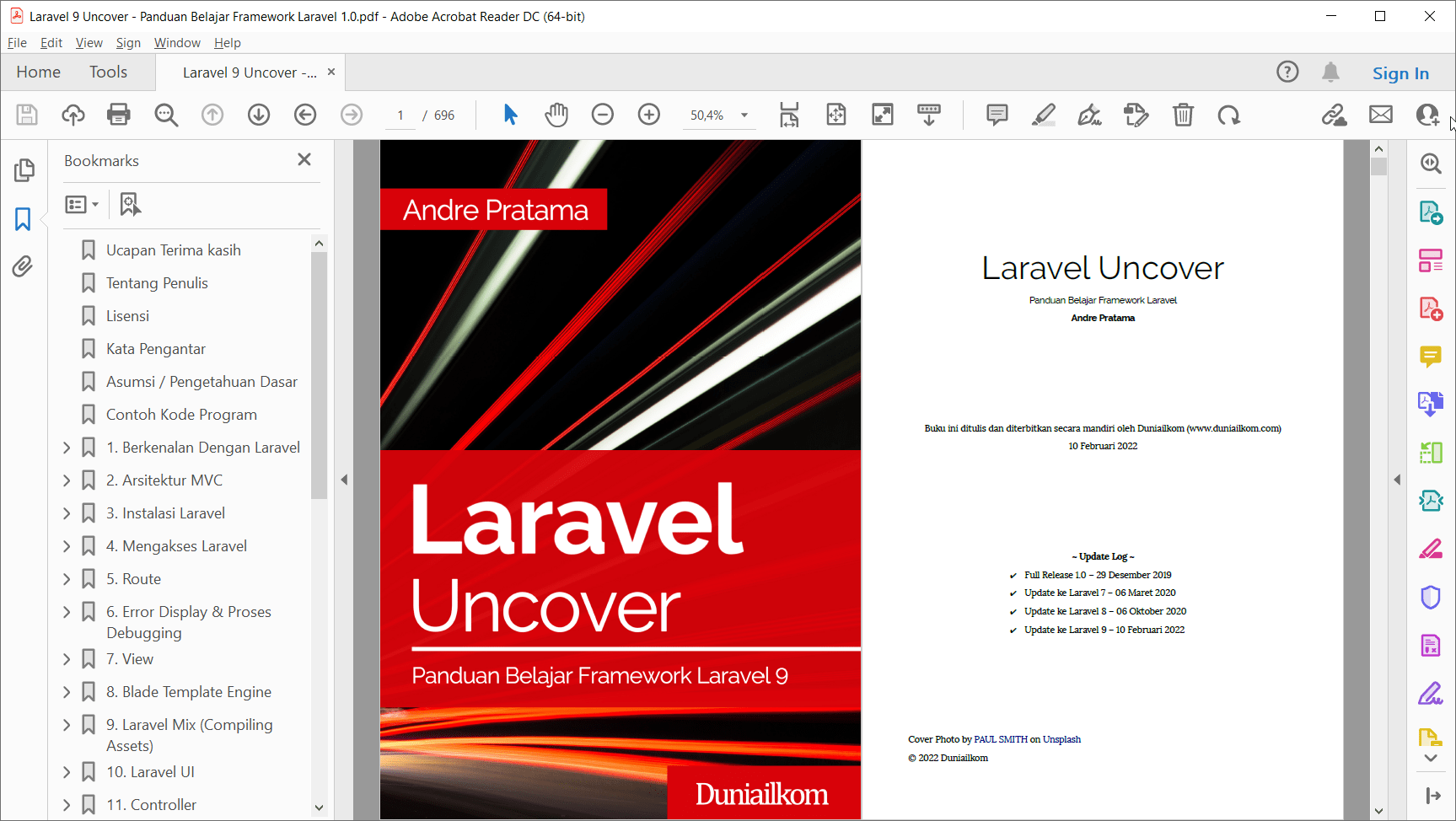Go to the previous page arrow
The height and width of the screenshot is (821, 1456).
point(212,115)
